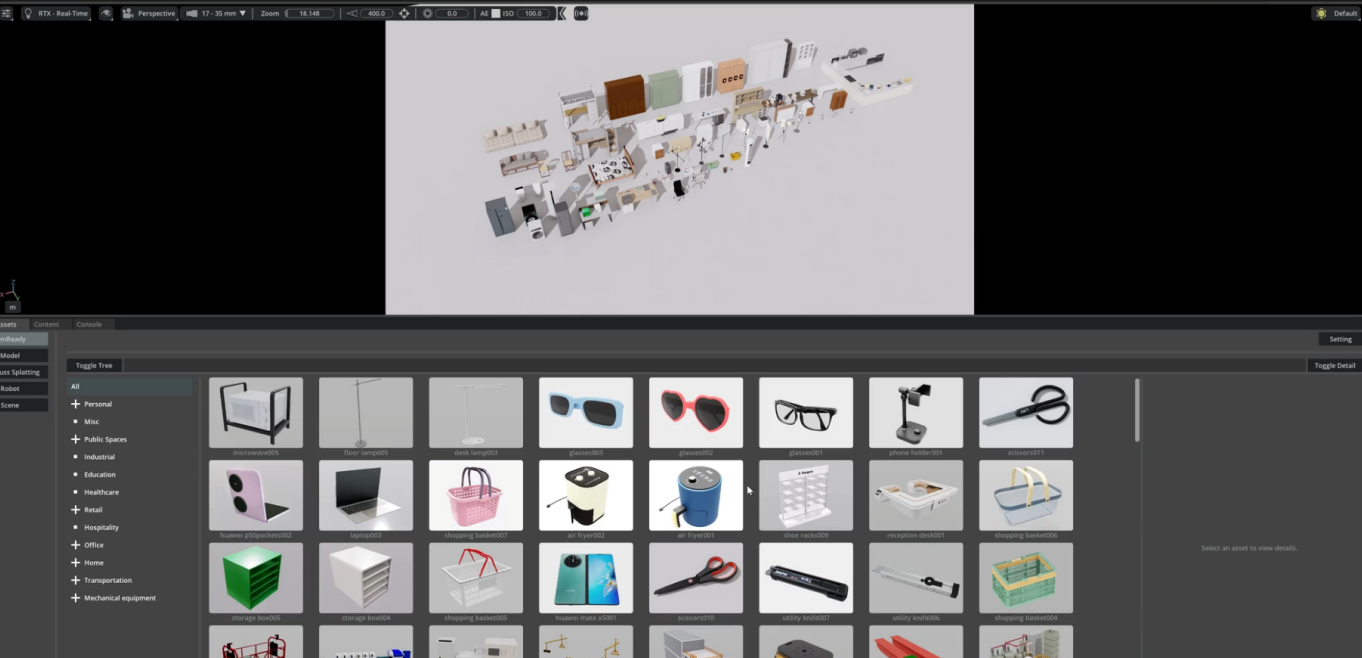
Task: Select the air fryer001 asset thumbnail
Action: tap(695, 495)
